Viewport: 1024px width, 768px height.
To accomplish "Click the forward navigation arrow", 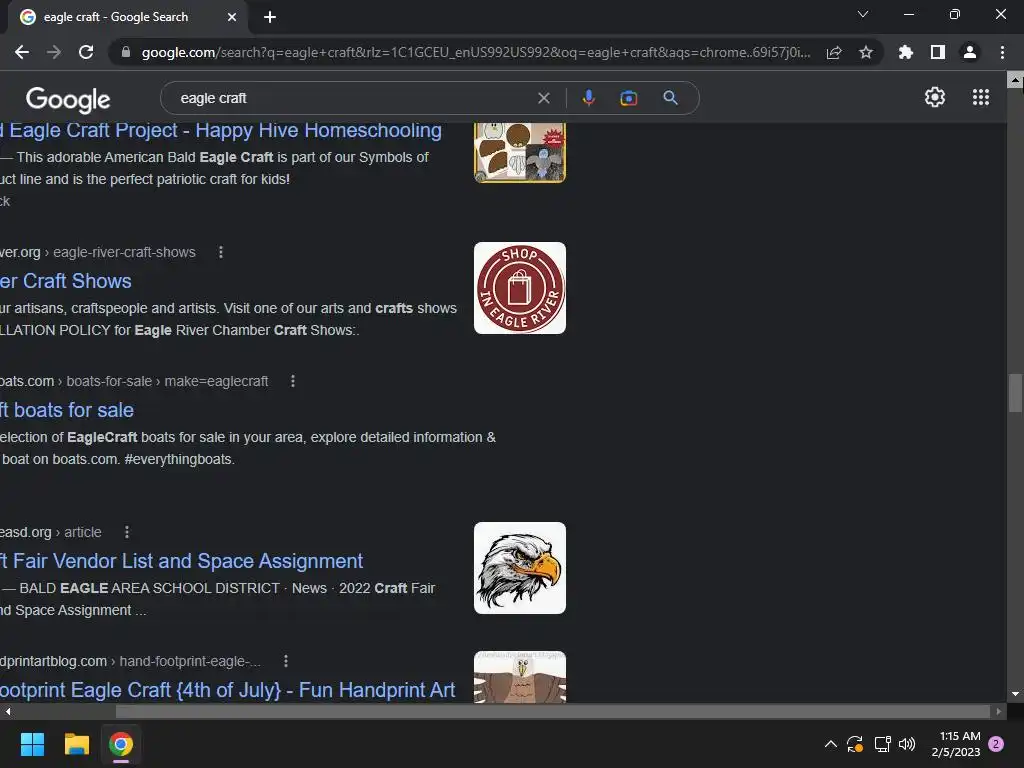I will 54,52.
